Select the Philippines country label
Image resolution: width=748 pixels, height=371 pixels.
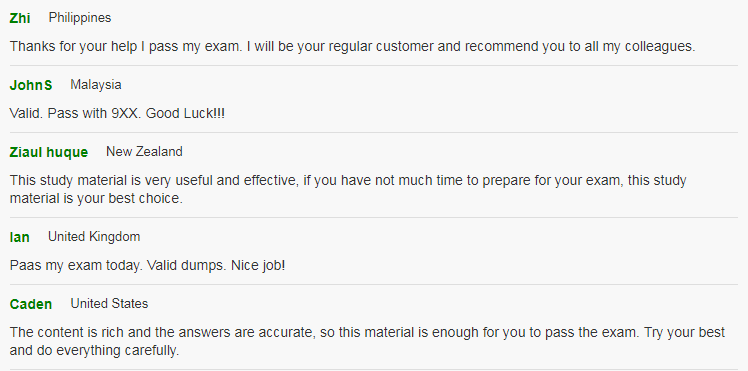tap(80, 18)
